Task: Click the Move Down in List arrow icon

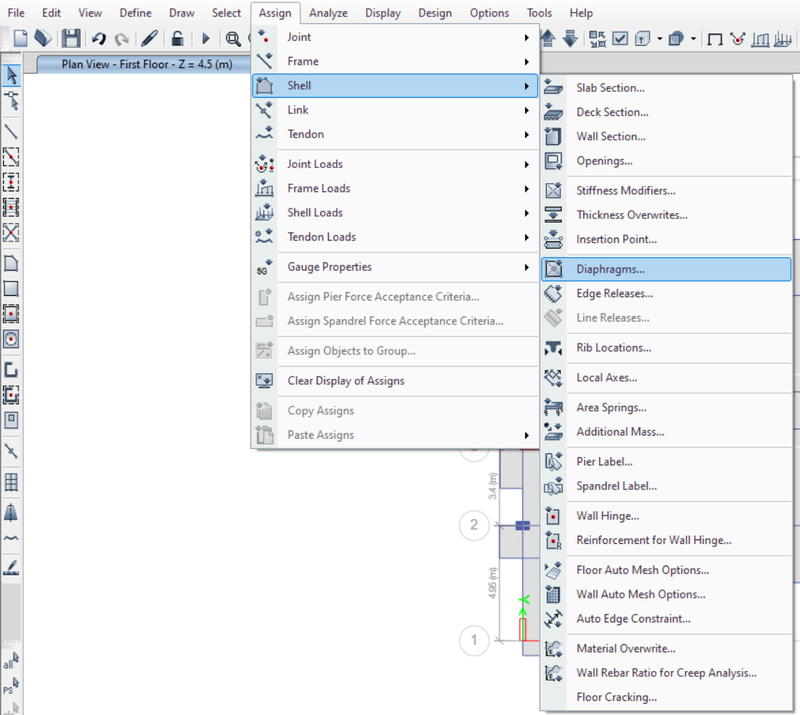Action: 570,39
